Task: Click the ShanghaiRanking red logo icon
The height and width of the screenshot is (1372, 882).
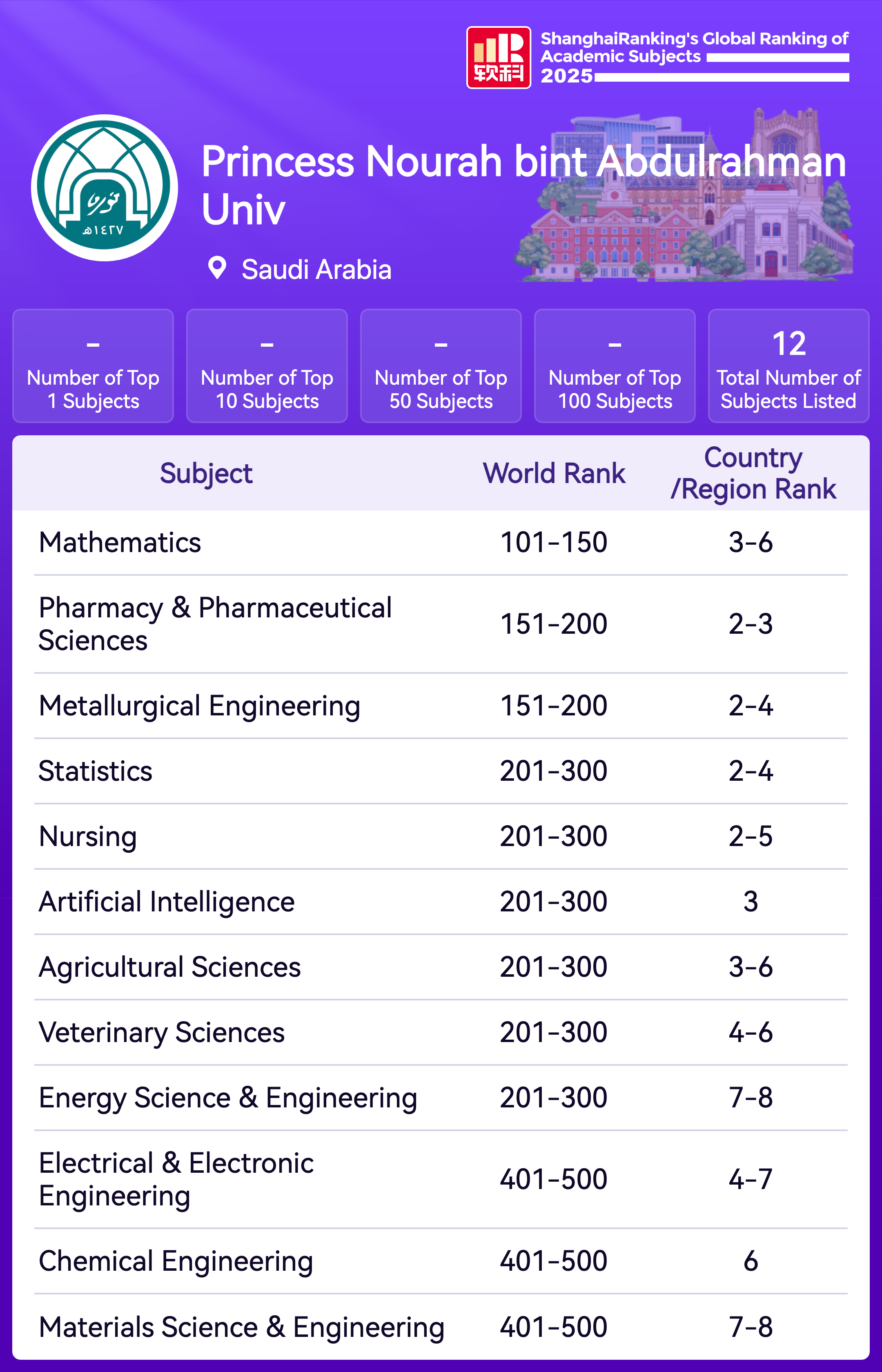Action: click(498, 57)
